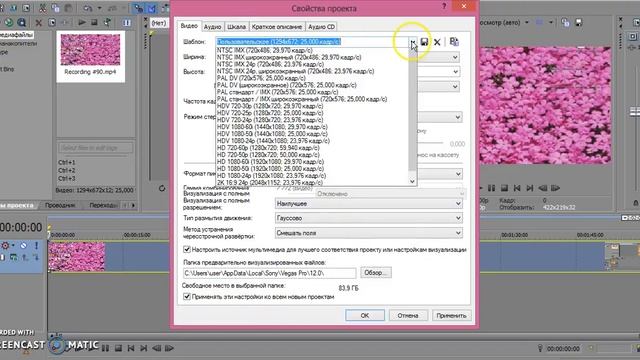Viewport: 640px width, 360px height.
Task: Click the Применить button
Action: click(451, 316)
